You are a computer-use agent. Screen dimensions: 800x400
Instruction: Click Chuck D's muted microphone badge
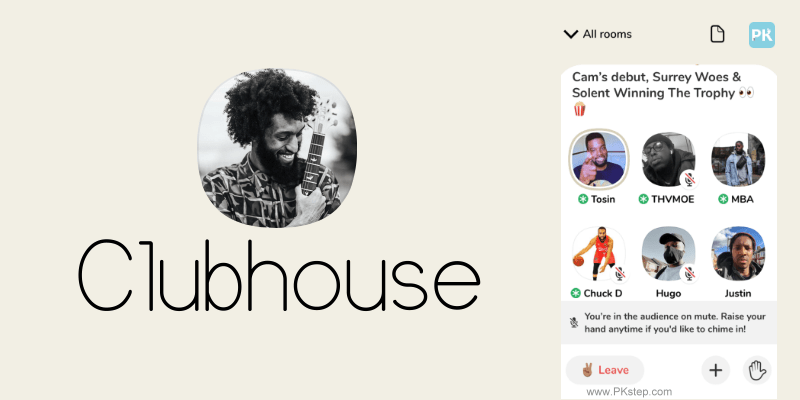click(x=620, y=273)
